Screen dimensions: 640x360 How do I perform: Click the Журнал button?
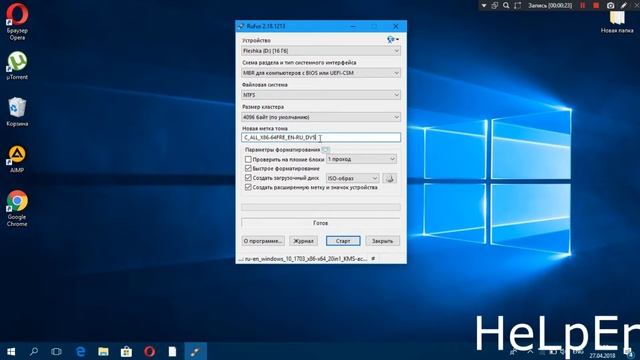pos(304,241)
